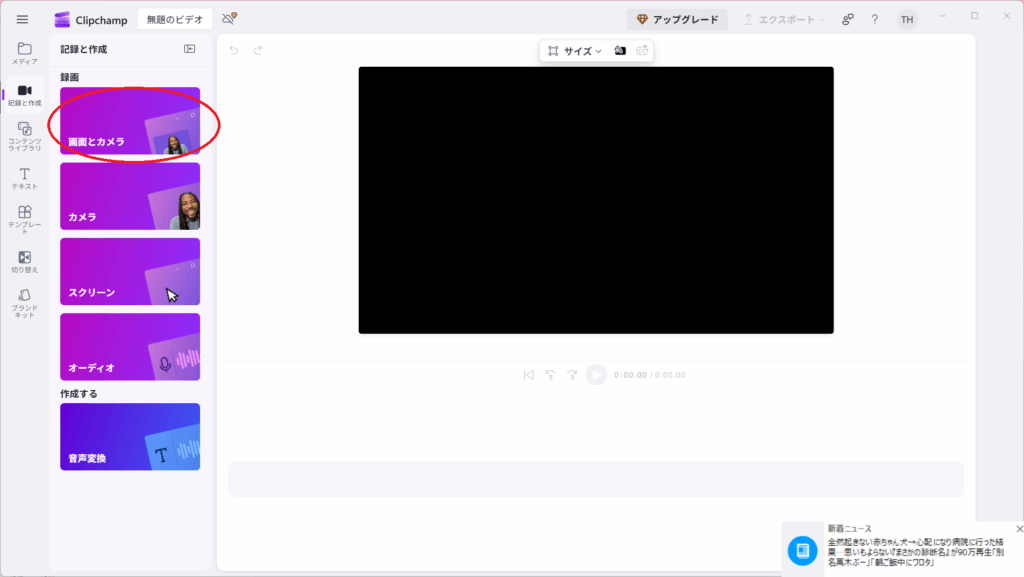Select the テキスト (Text) tool in sidebar
Viewport: 1024px width, 577px height.
24,178
